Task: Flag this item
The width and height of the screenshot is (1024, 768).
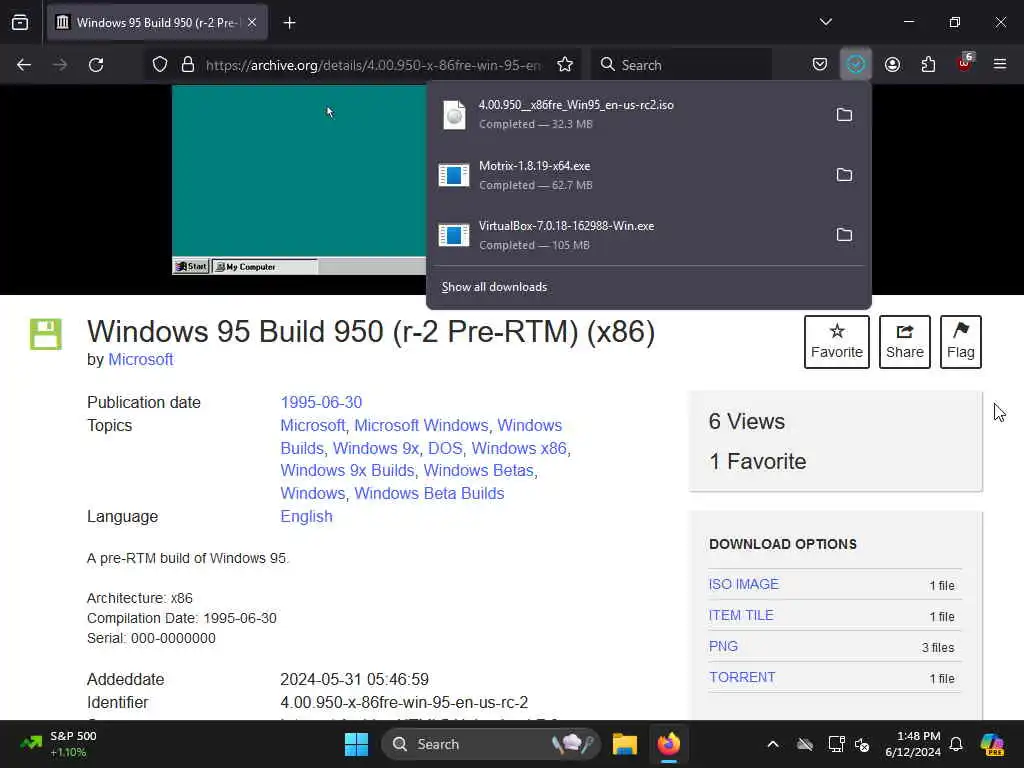Action: (961, 342)
